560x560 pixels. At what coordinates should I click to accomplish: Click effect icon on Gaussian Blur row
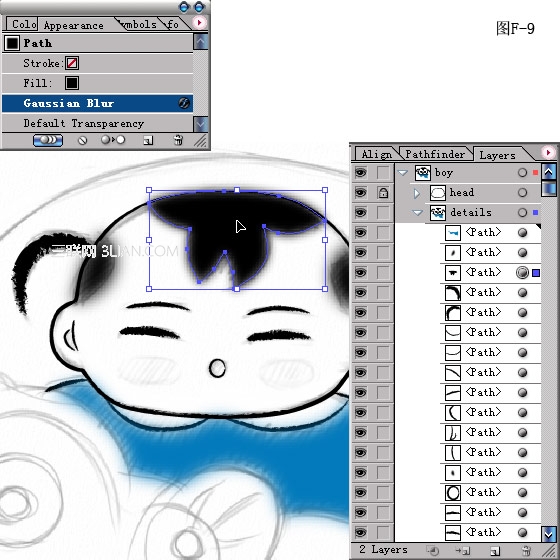pyautogui.click(x=184, y=103)
